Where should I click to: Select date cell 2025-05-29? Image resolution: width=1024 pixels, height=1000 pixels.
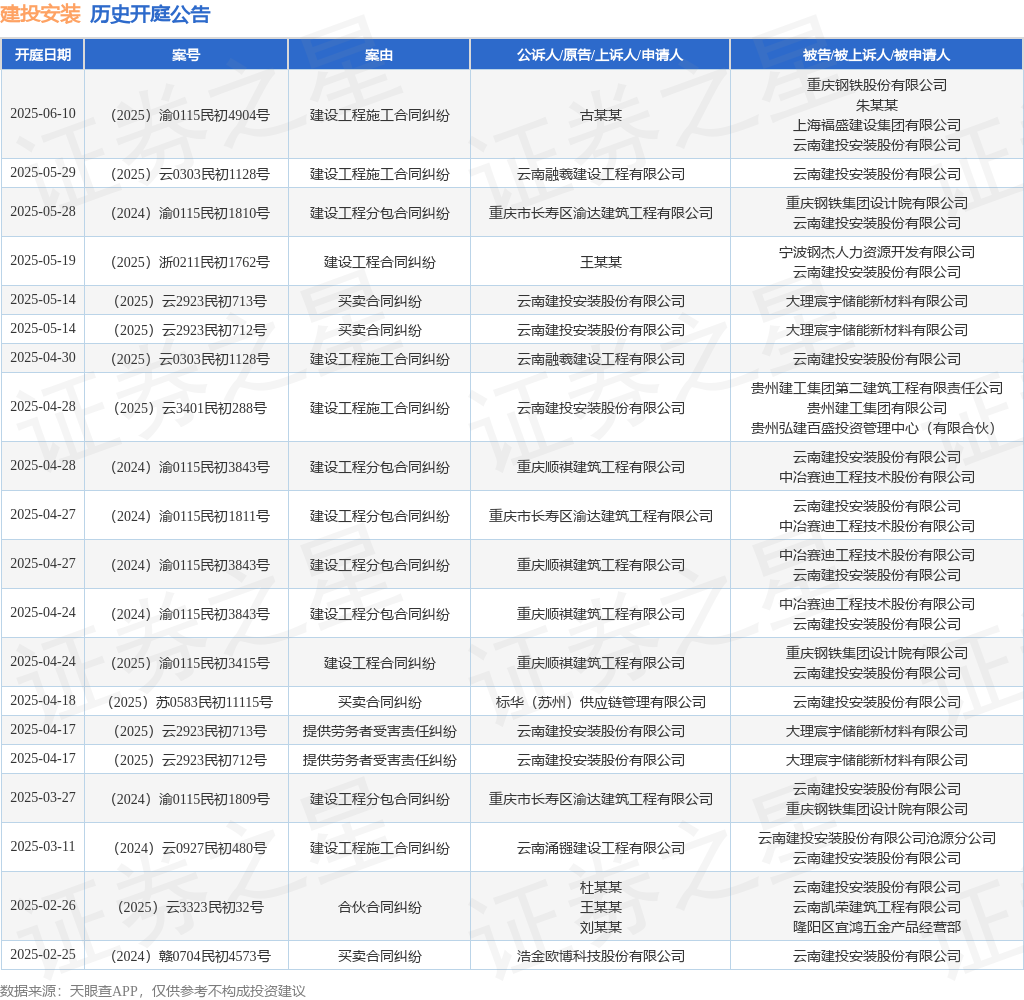click(x=43, y=172)
